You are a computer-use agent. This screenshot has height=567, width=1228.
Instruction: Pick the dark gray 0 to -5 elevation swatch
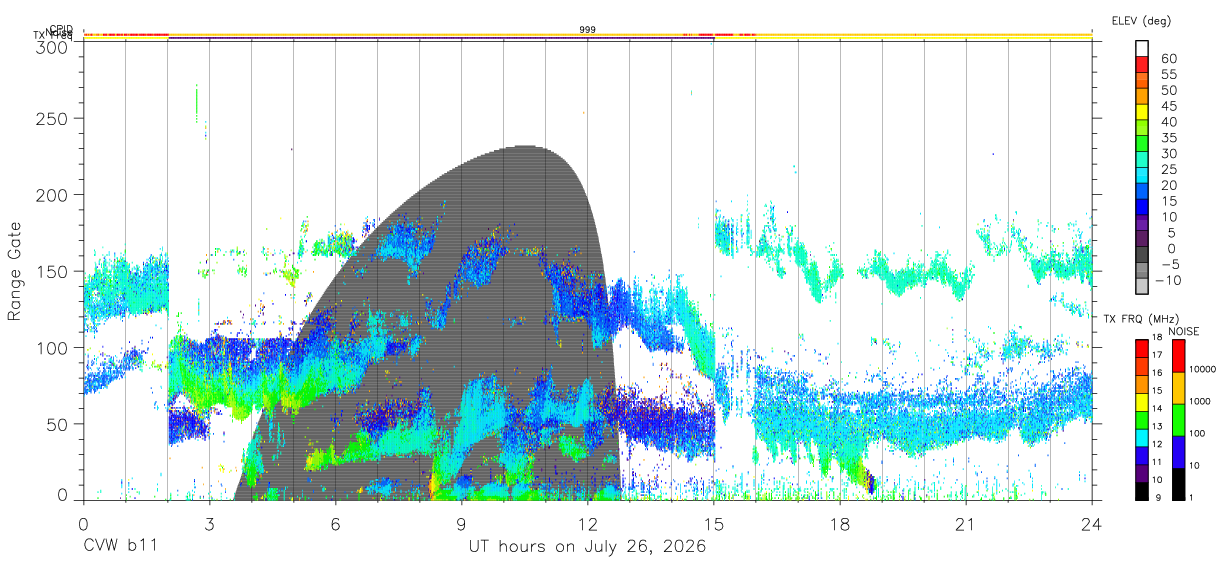click(x=1142, y=256)
